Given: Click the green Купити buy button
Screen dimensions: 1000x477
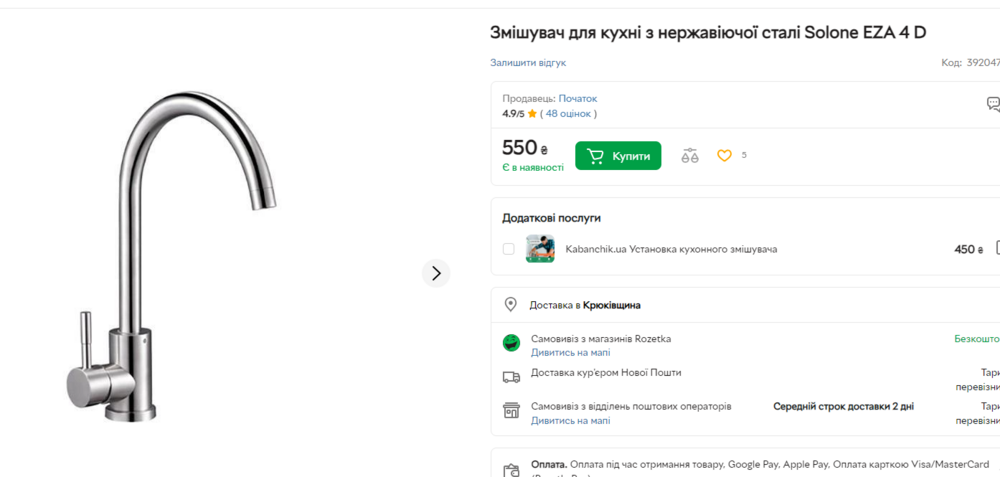Looking at the screenshot, I should click(618, 156).
